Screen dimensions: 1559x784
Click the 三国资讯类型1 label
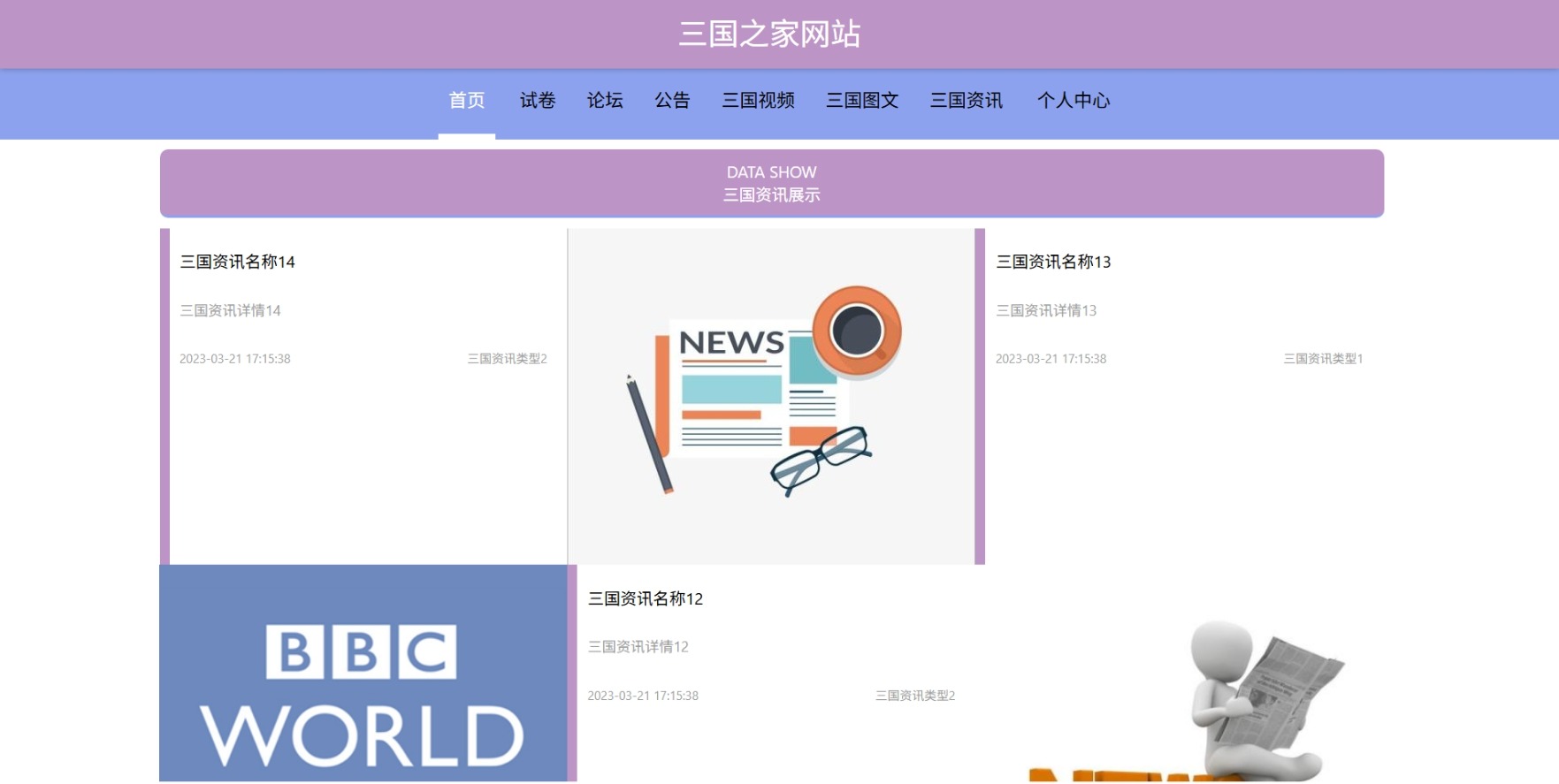point(1323,359)
